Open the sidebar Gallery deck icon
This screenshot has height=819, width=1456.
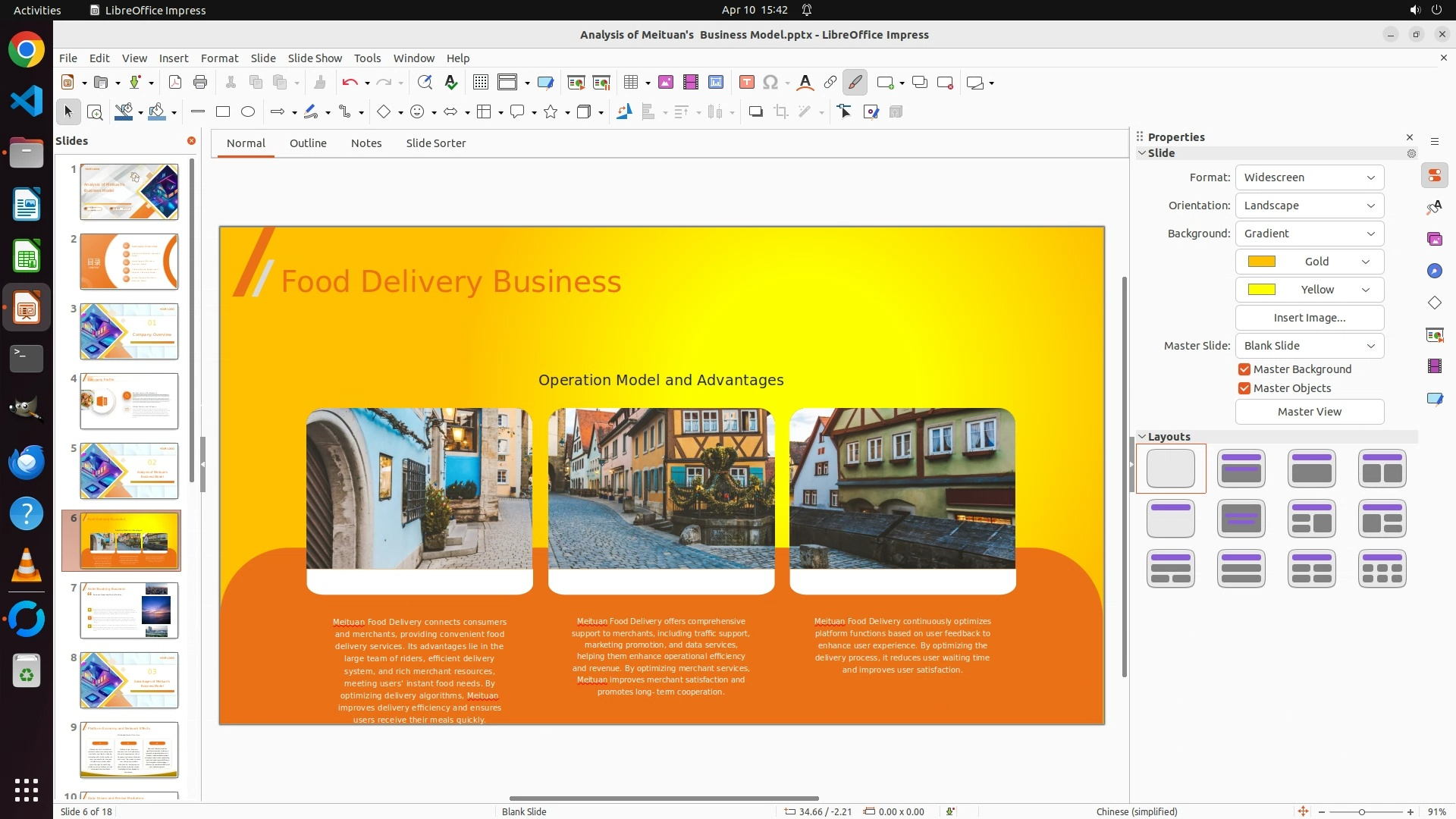tap(1434, 240)
